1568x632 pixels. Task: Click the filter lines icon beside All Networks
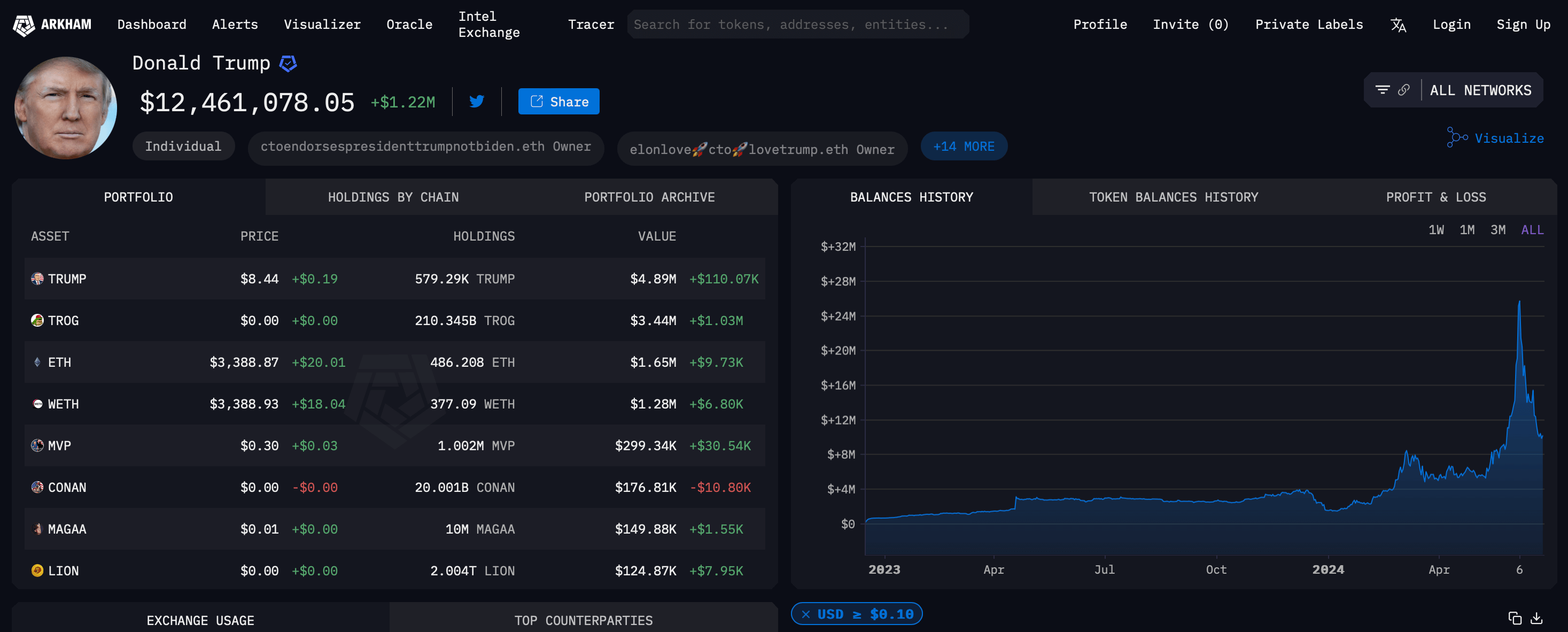coord(1383,90)
